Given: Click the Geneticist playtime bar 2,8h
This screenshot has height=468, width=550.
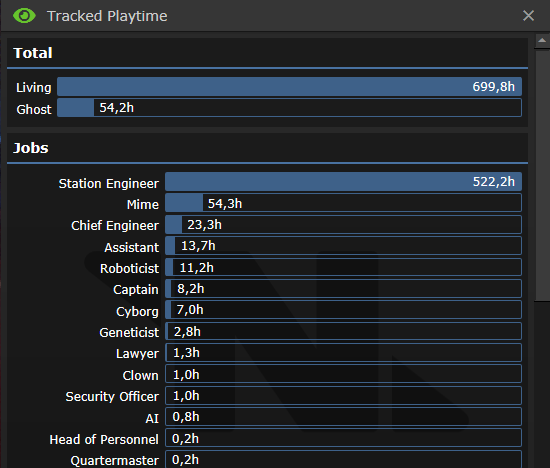Looking at the screenshot, I should tap(343, 332).
